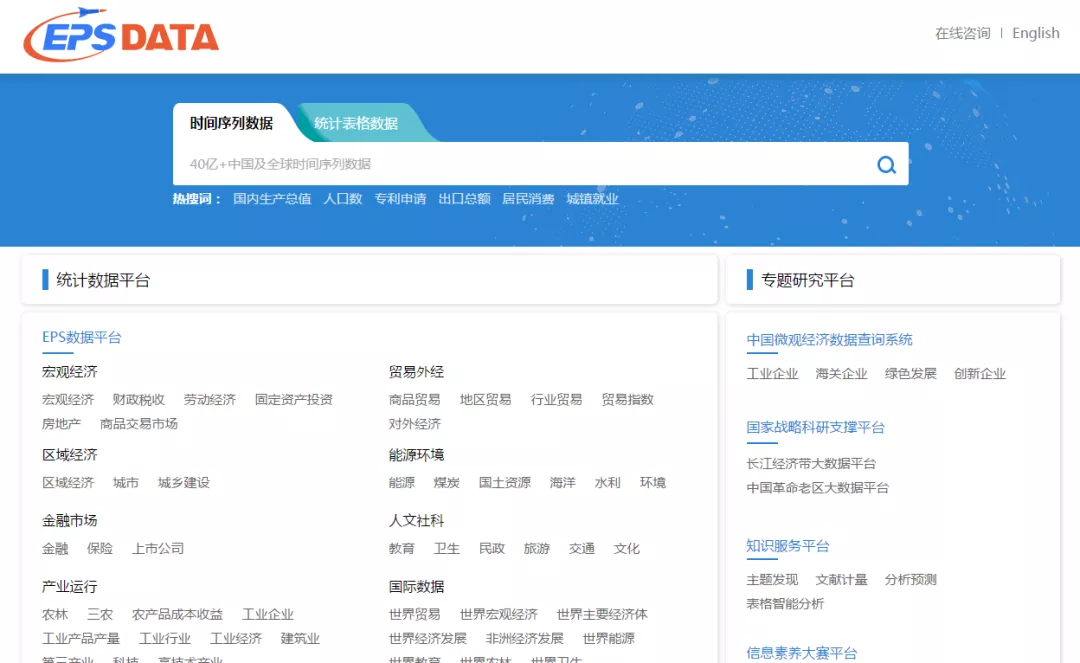Open 工业产品产量 database
The image size is (1080, 663).
(81, 638)
